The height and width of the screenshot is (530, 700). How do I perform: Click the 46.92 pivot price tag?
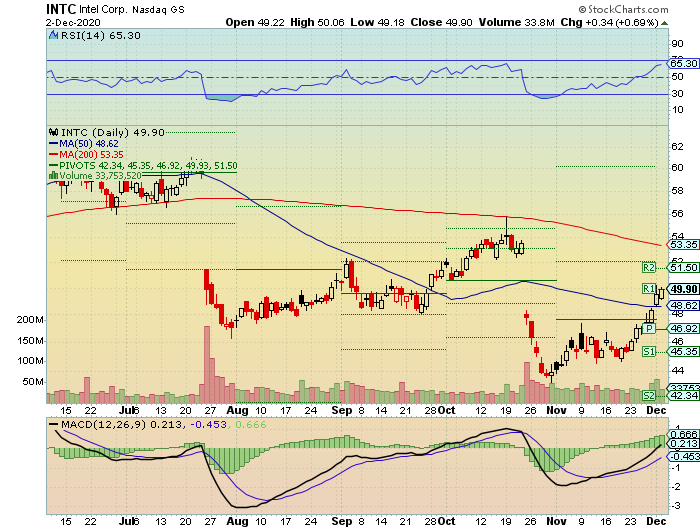(x=683, y=329)
